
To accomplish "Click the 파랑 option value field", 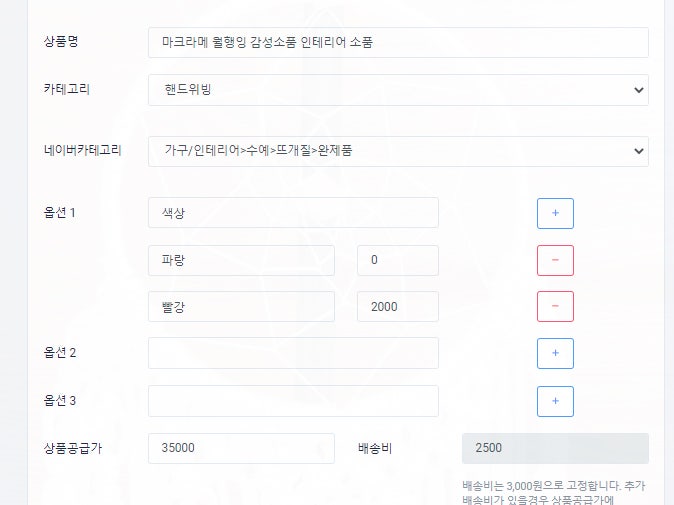I will pos(241,260).
